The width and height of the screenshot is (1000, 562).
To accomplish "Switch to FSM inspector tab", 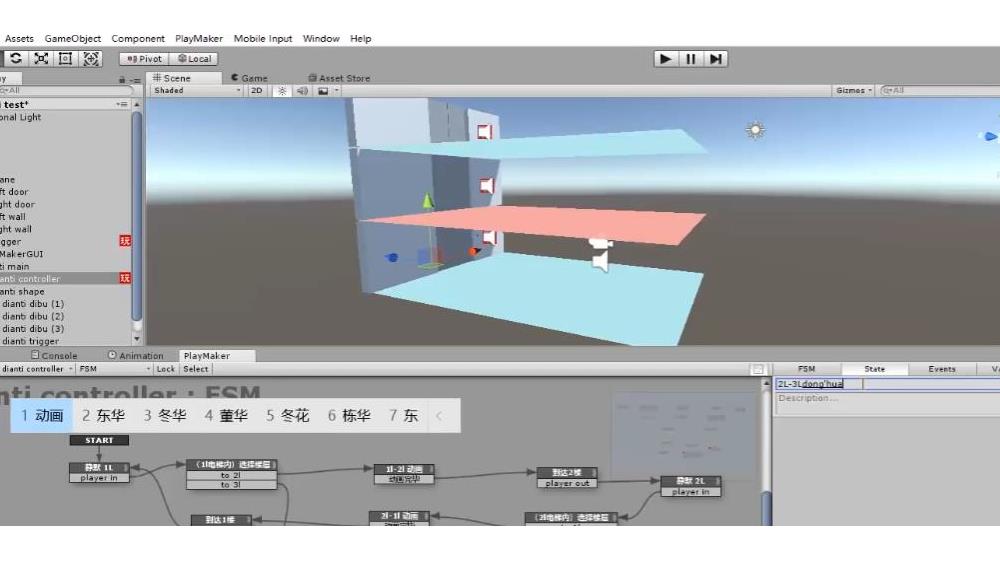I will tap(807, 369).
